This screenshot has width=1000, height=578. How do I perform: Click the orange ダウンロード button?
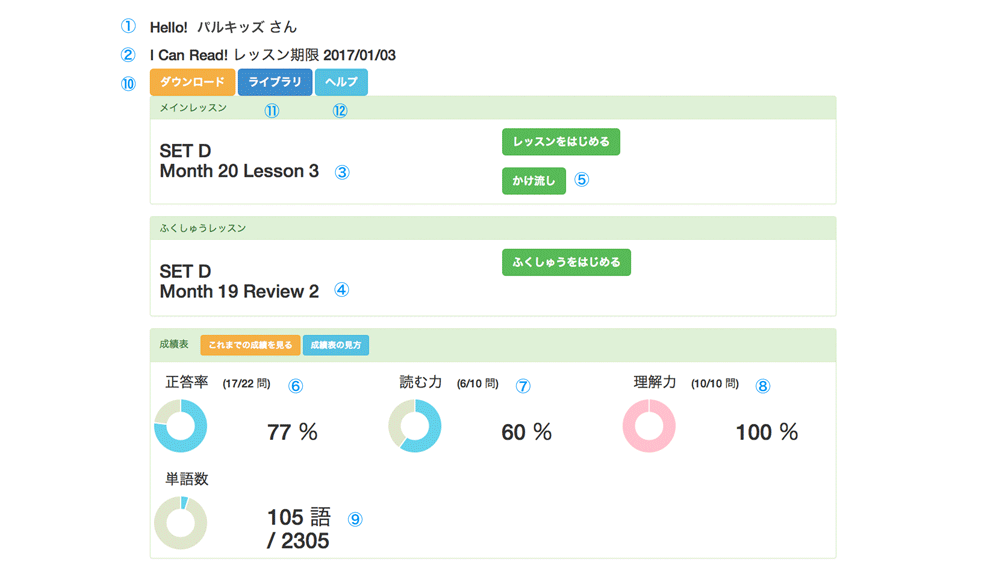192,82
